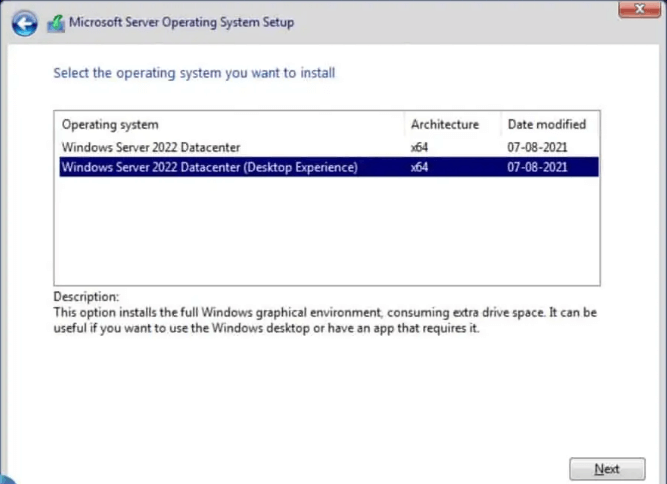Click the Date modified column header

pyautogui.click(x=546, y=125)
